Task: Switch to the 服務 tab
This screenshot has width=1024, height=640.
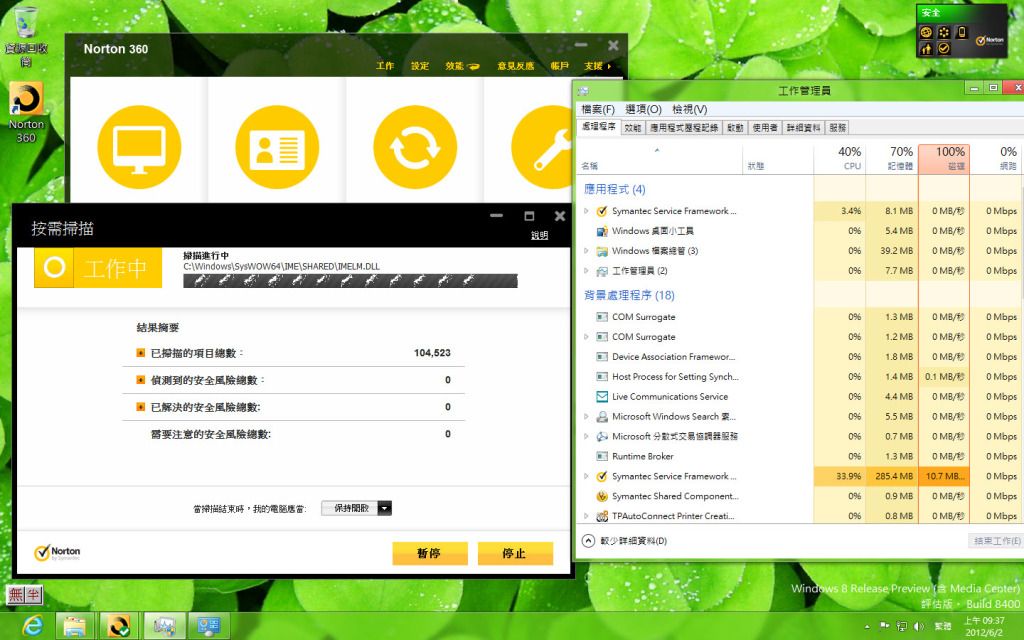Action: coord(838,128)
